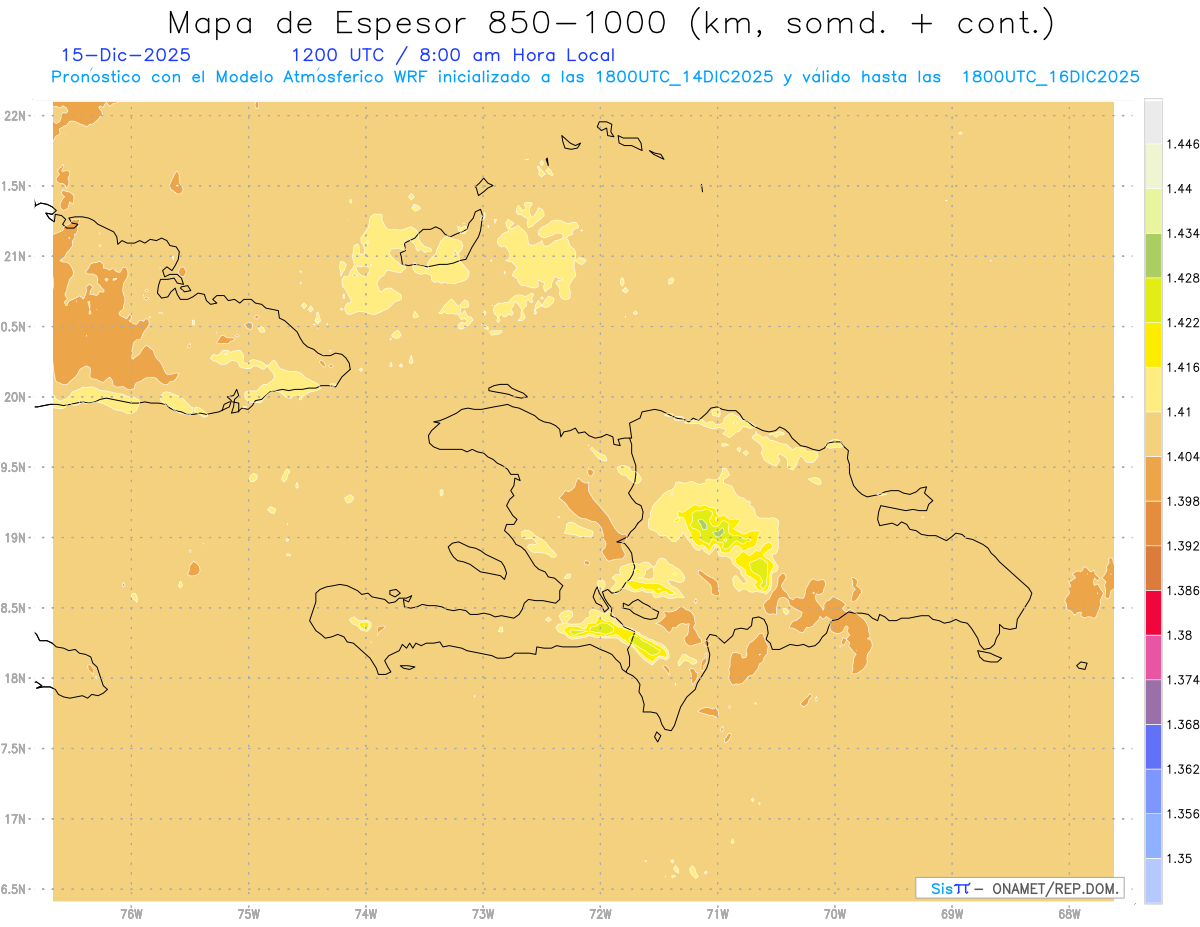Image resolution: width=1200 pixels, height=927 pixels.
Task: Click the '70W' longitude label
Action: tap(835, 914)
